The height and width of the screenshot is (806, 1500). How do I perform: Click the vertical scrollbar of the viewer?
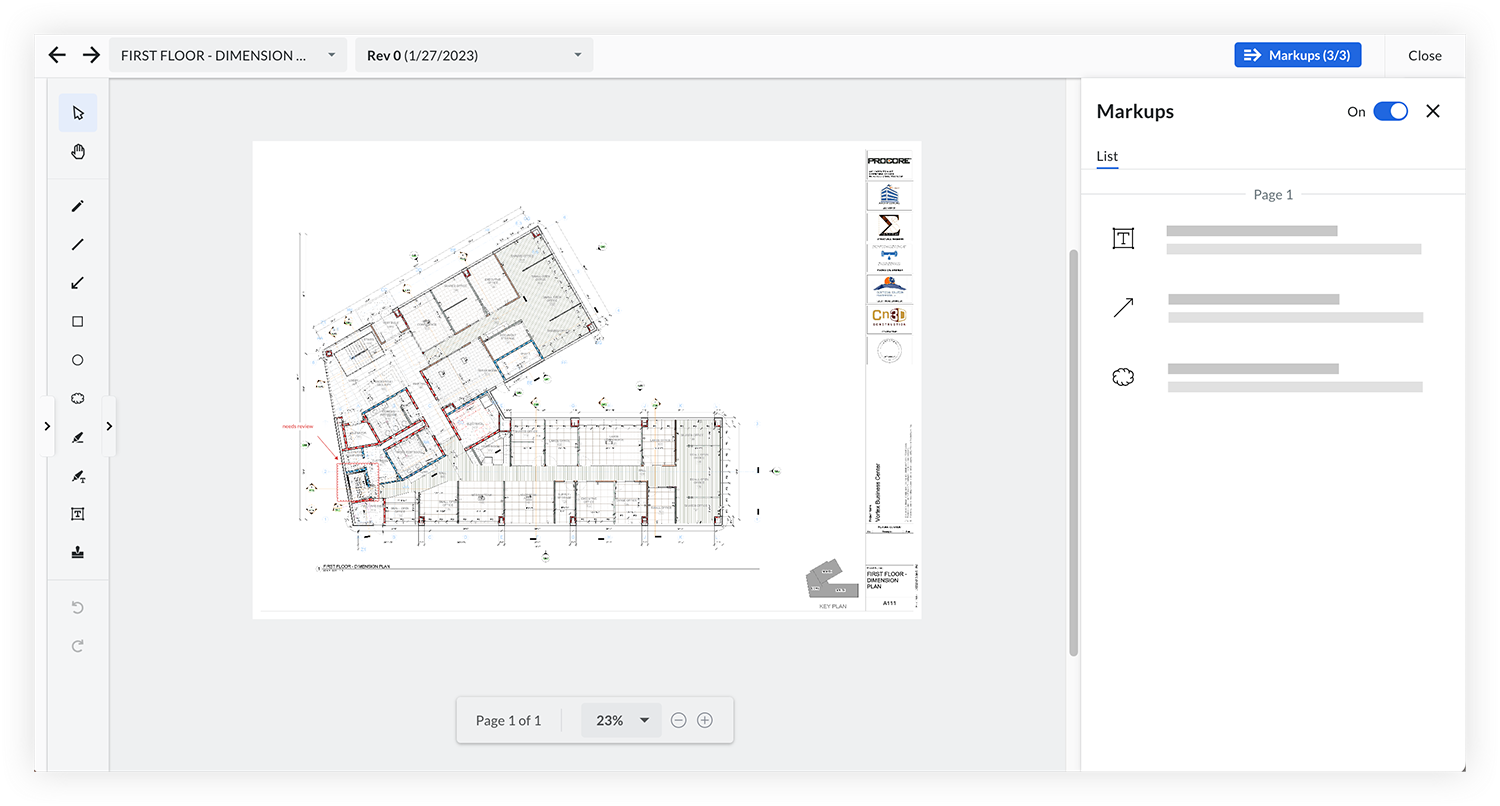[x=1074, y=452]
